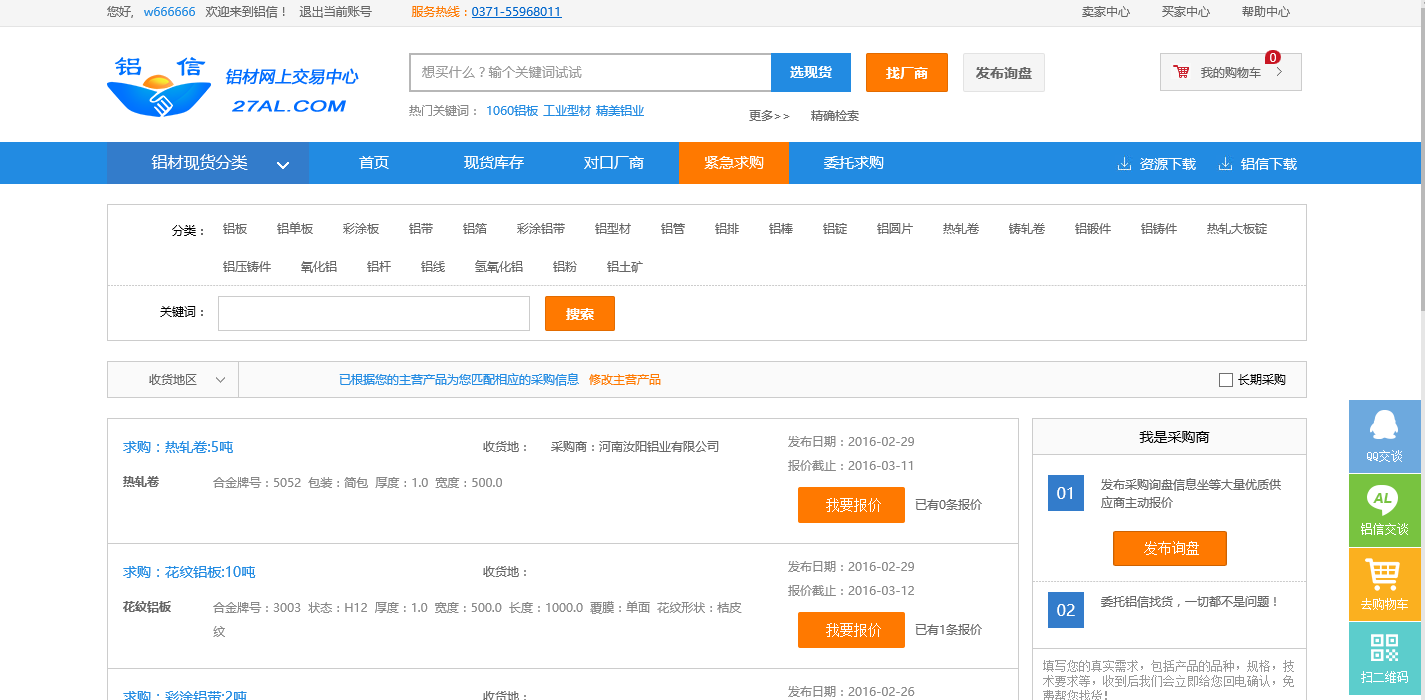Focus the main search box 想买什么
The image size is (1425, 700).
pos(590,72)
